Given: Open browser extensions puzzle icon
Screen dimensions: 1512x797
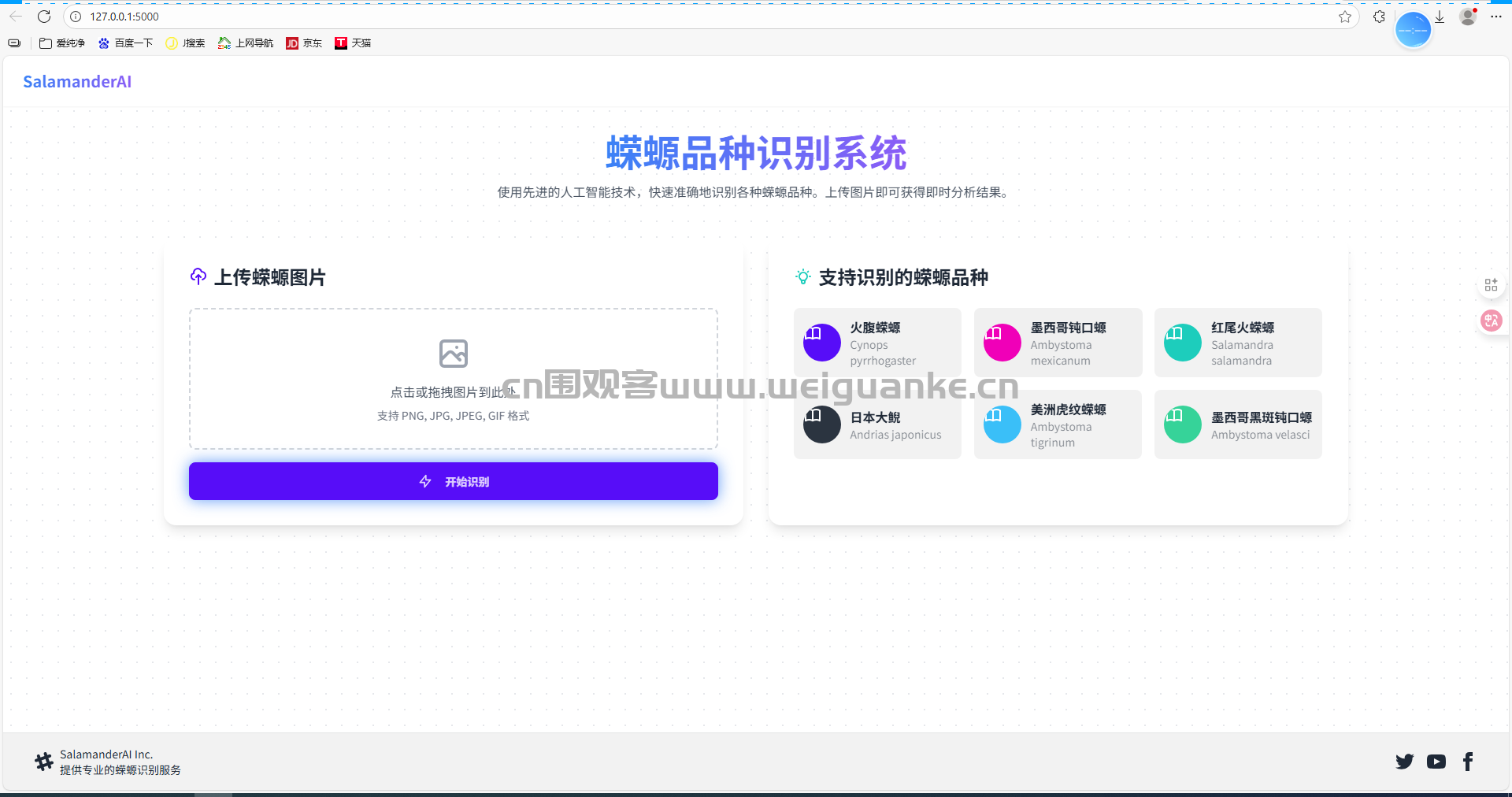Looking at the screenshot, I should point(1379,17).
